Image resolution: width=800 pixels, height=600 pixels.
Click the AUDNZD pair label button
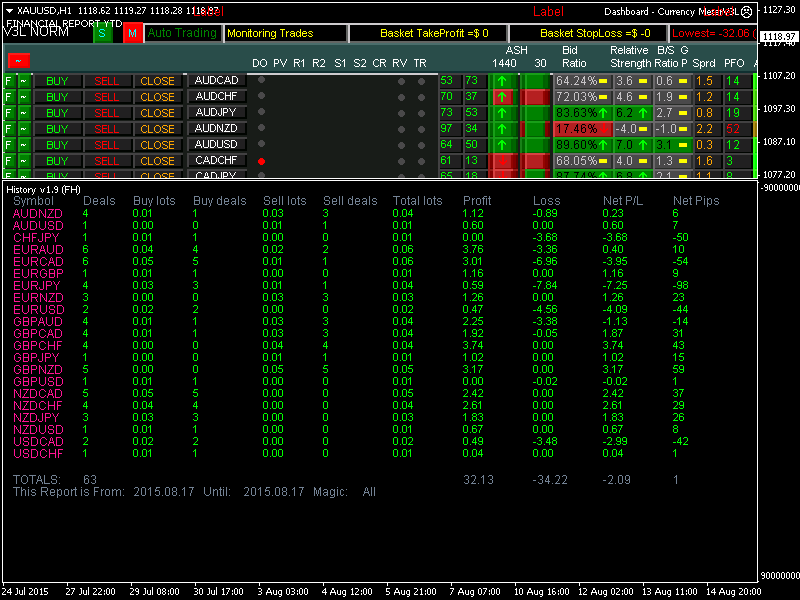216,129
